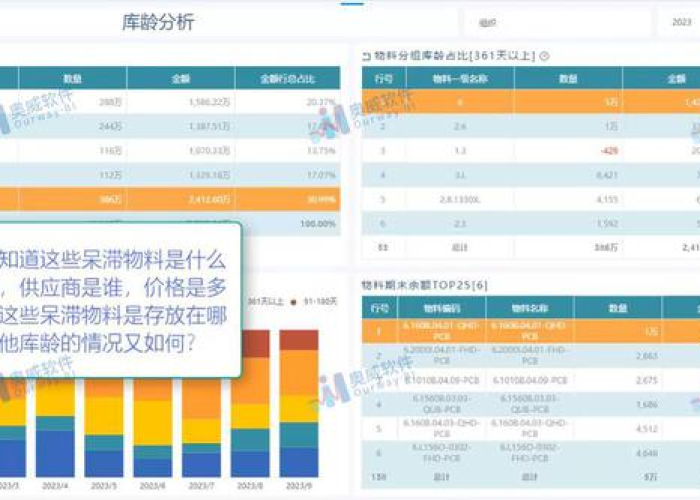The image size is (700, 500).
Task: Sort by 金额行总占比 column header
Action: point(288,79)
